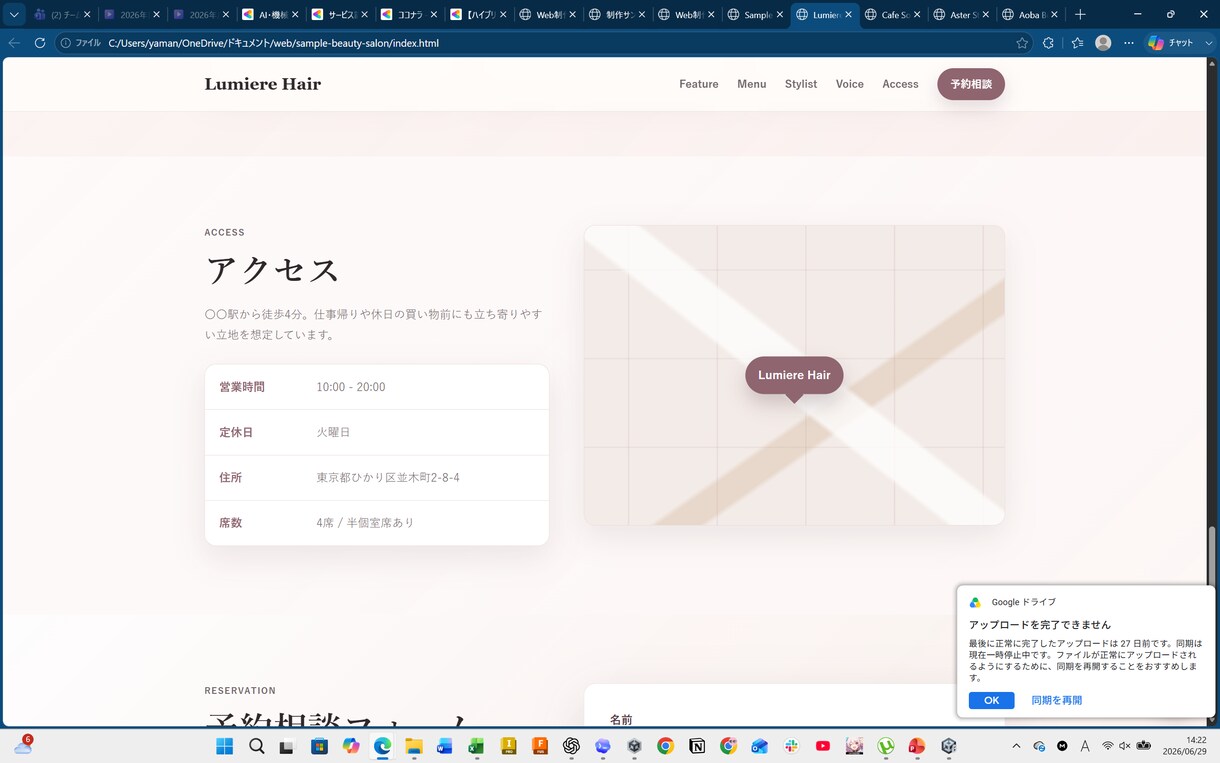Open the browser profile avatar
Viewport: 1220px width, 763px height.
pos(1103,43)
